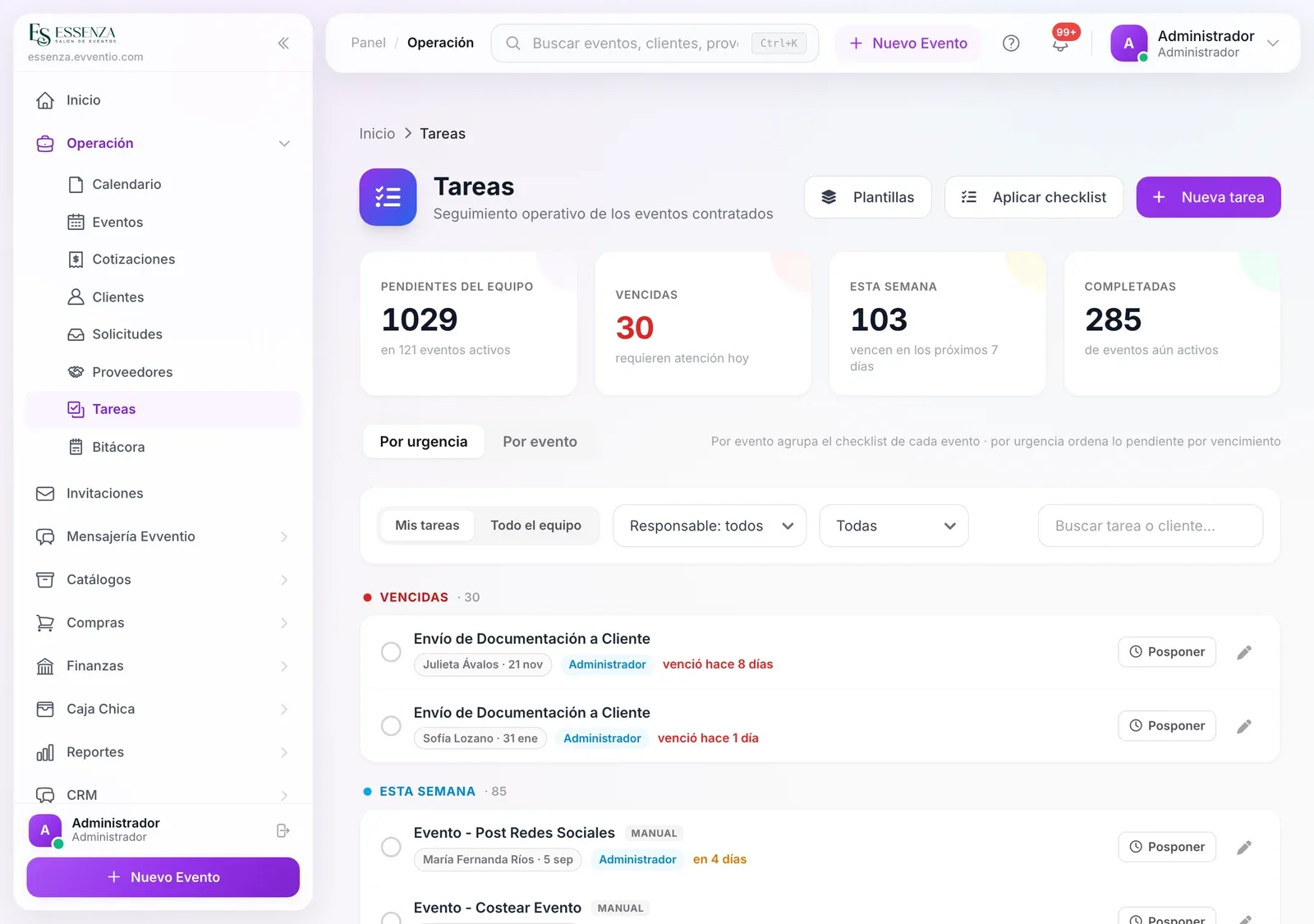Open the Vencidas 30 summary card

pyautogui.click(x=703, y=324)
